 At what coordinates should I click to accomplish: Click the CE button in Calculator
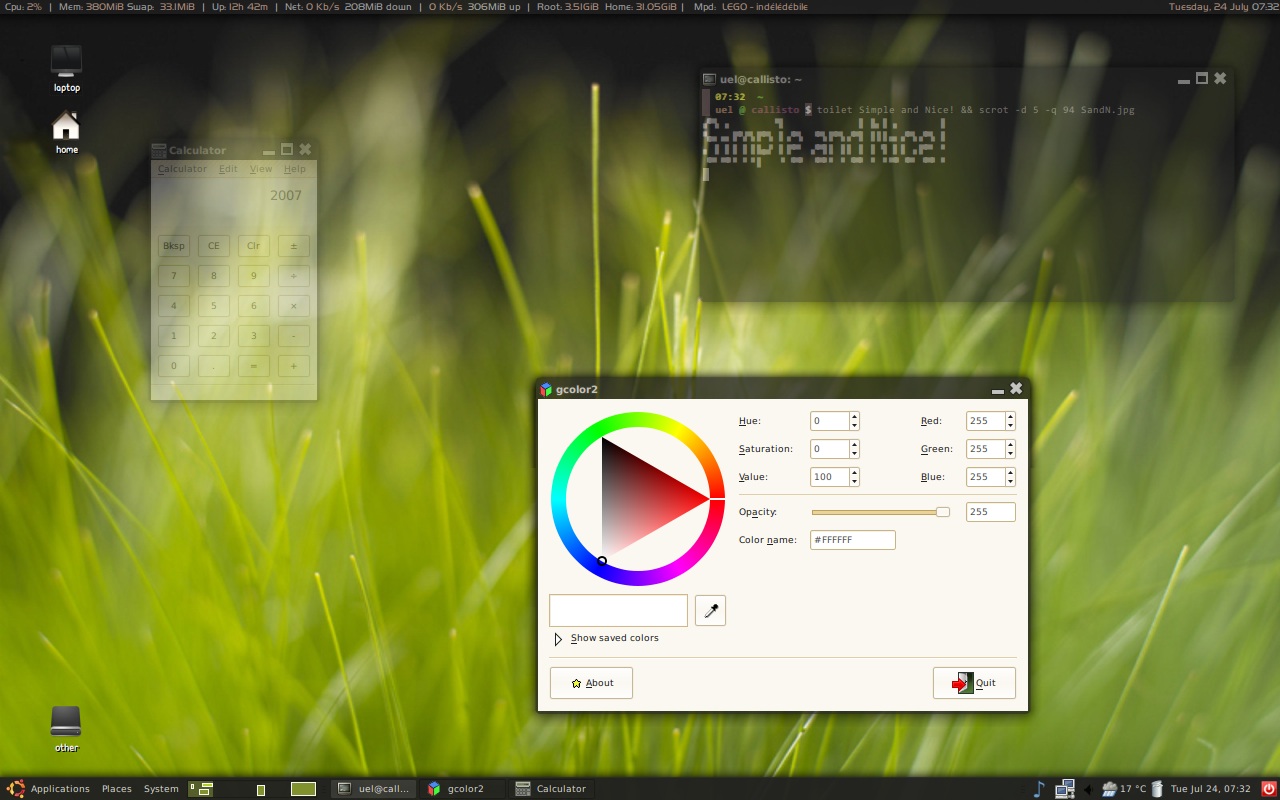pos(214,246)
